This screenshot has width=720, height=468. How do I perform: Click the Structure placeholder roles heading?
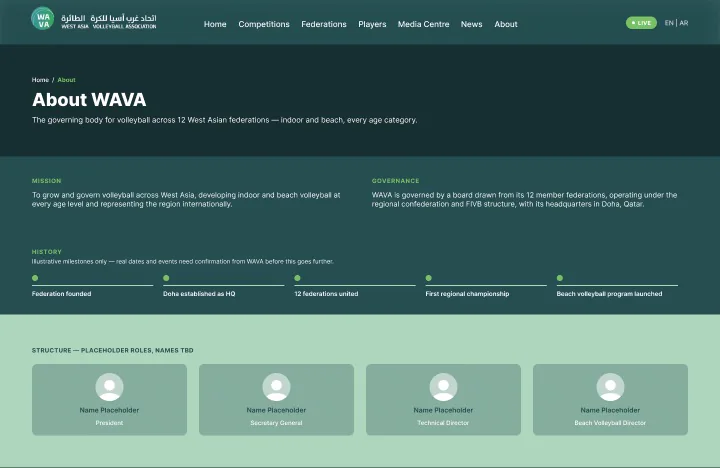112,350
